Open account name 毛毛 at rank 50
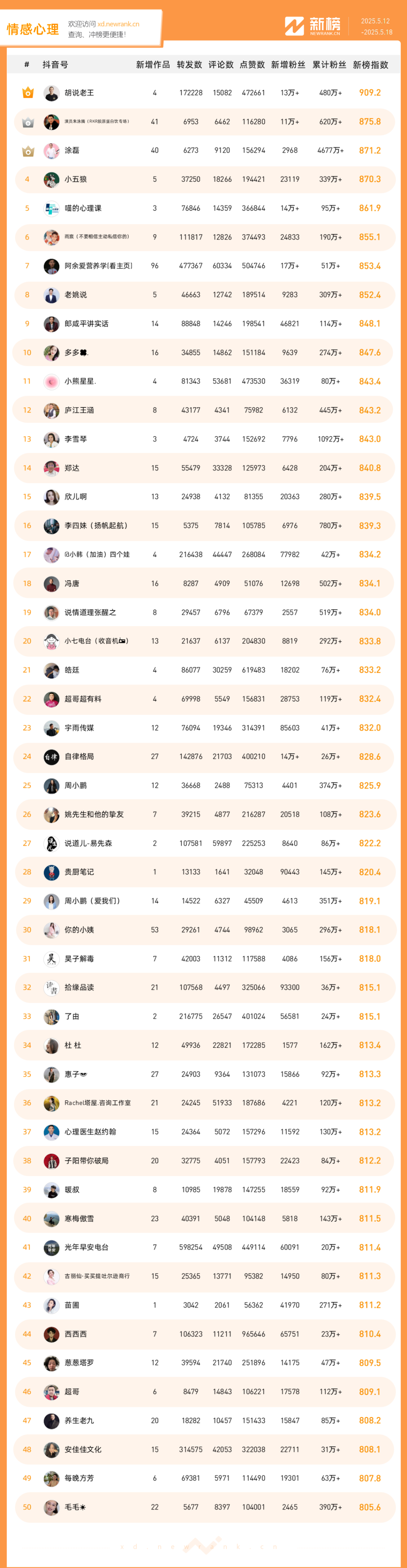Screen dimensions: 407x1568 pyautogui.click(x=75, y=1507)
